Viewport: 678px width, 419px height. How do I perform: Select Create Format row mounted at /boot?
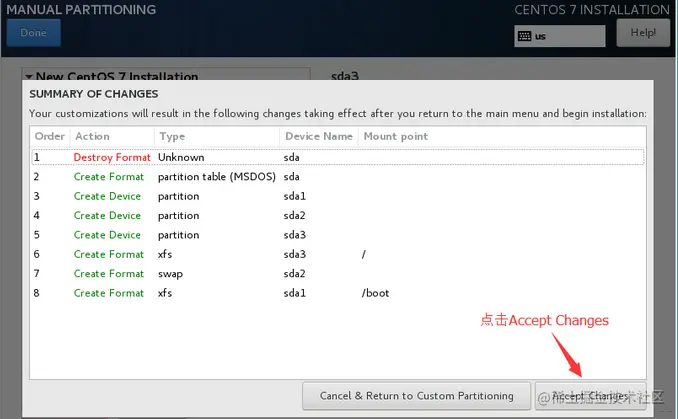pyautogui.click(x=338, y=293)
